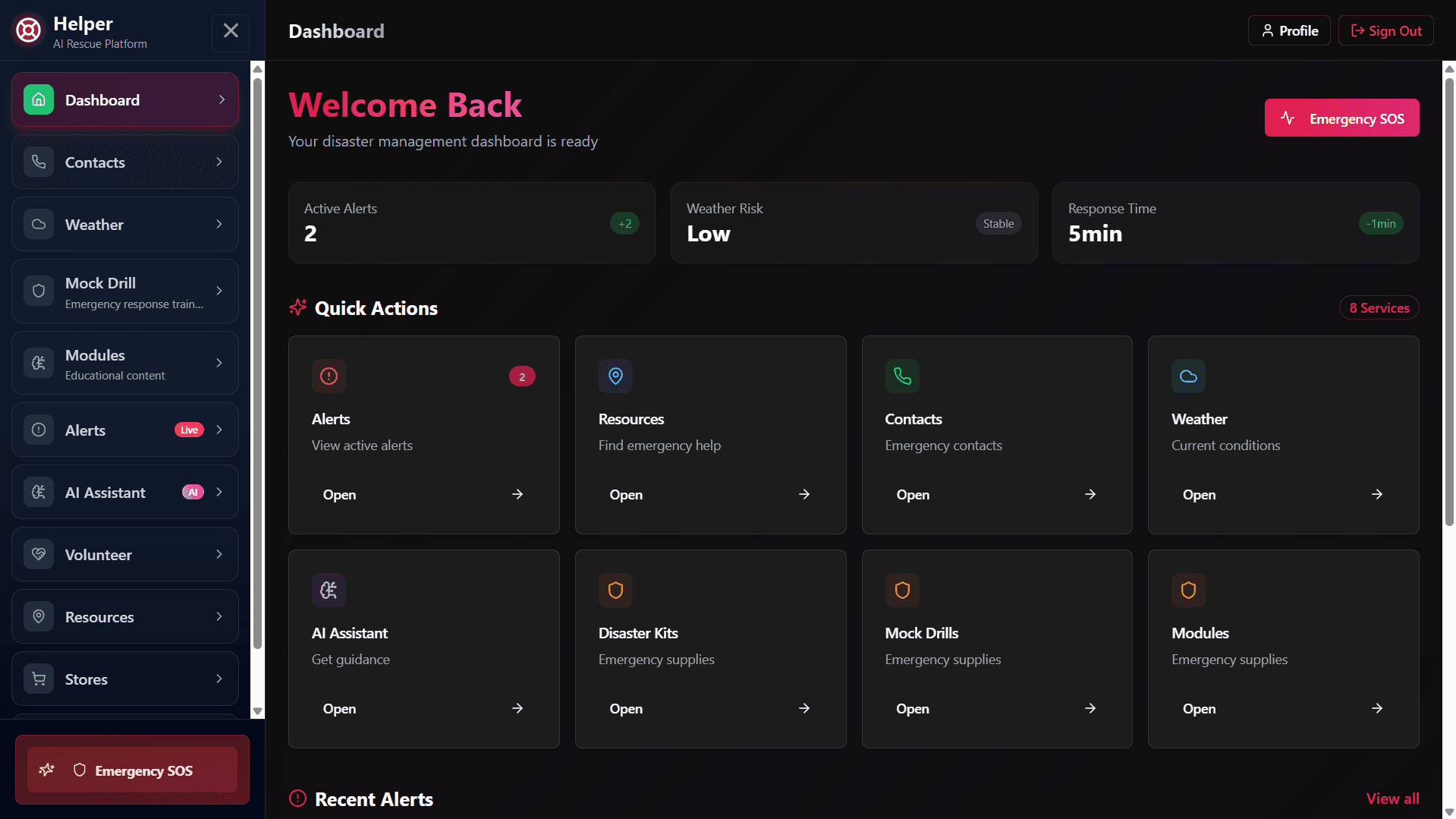Go to Modules Educational content menu item
Viewport: 1456px width, 819px height.
[125, 363]
